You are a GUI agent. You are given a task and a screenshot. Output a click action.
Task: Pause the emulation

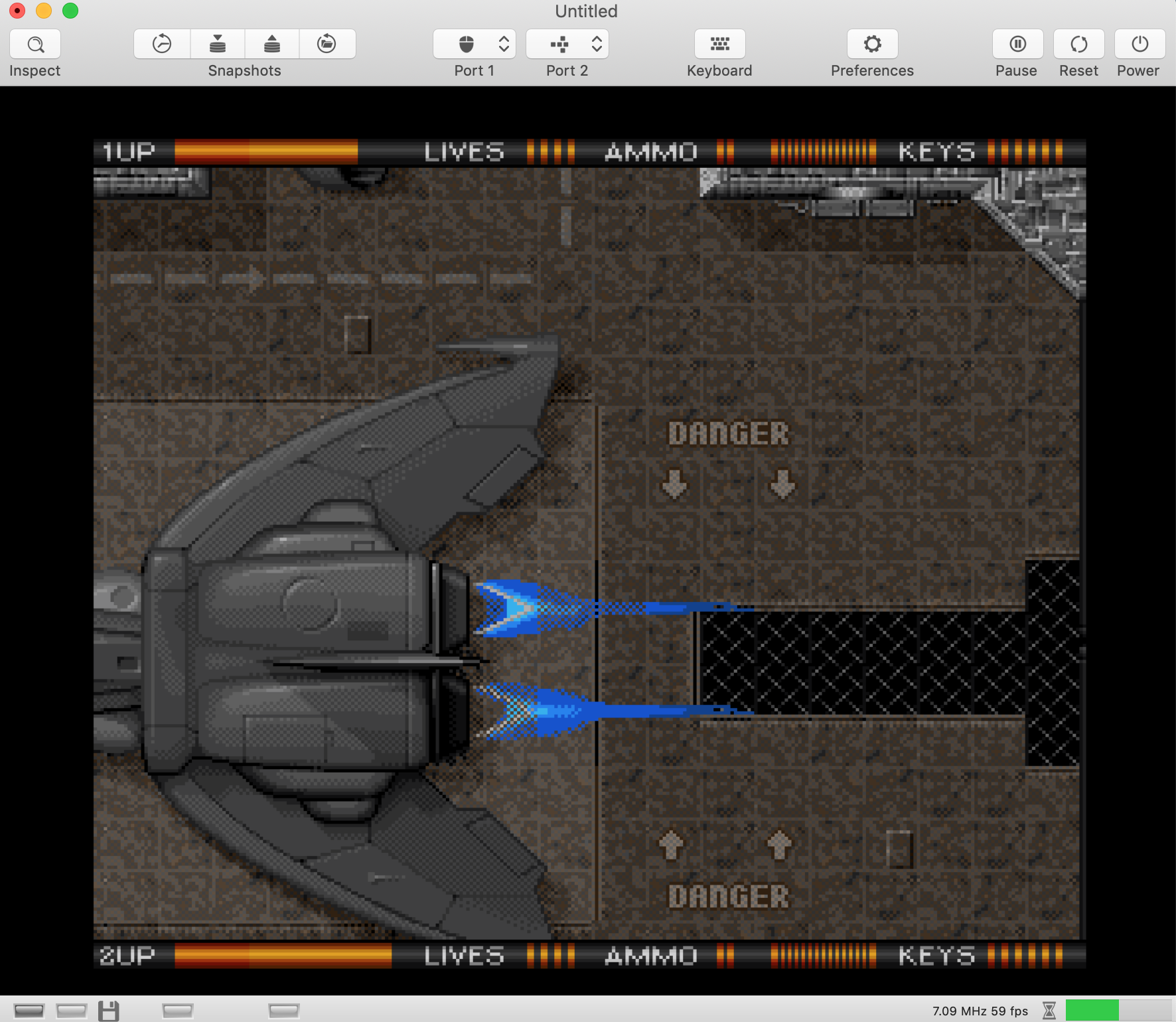tap(1017, 44)
